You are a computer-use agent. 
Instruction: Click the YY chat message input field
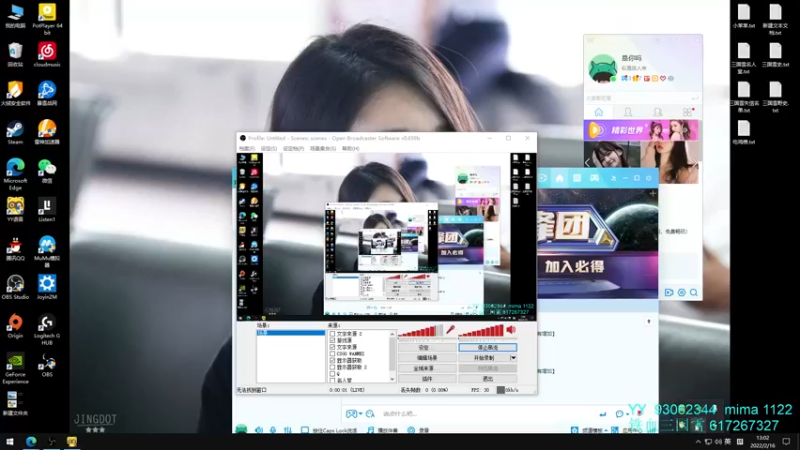pos(487,414)
